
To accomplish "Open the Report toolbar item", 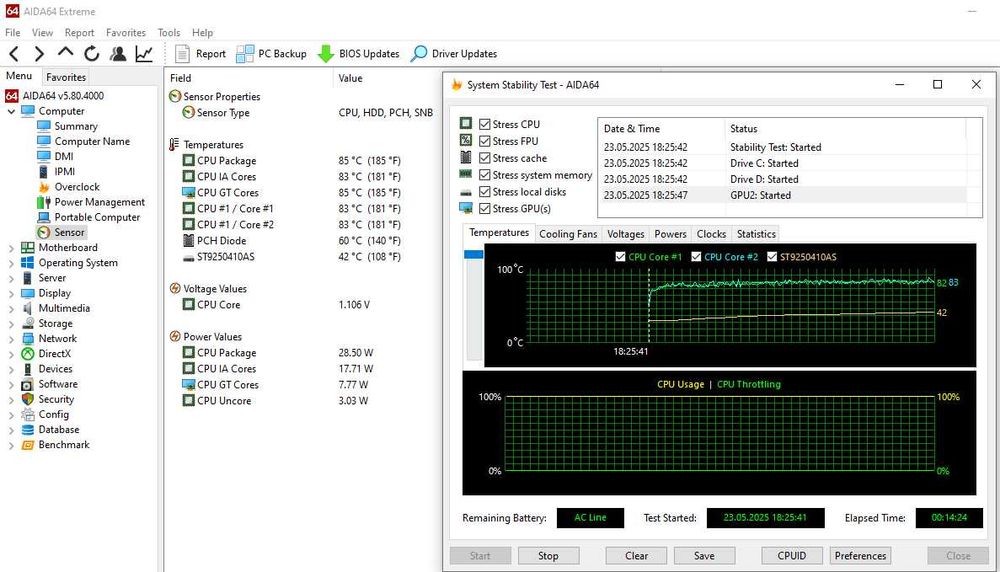I will coord(200,54).
